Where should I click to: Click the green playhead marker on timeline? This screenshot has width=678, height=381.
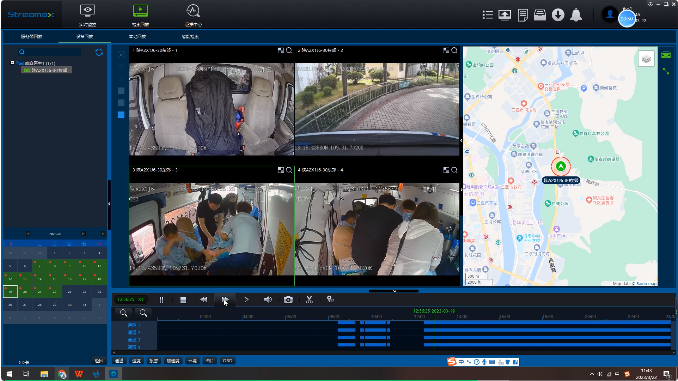click(x=434, y=311)
